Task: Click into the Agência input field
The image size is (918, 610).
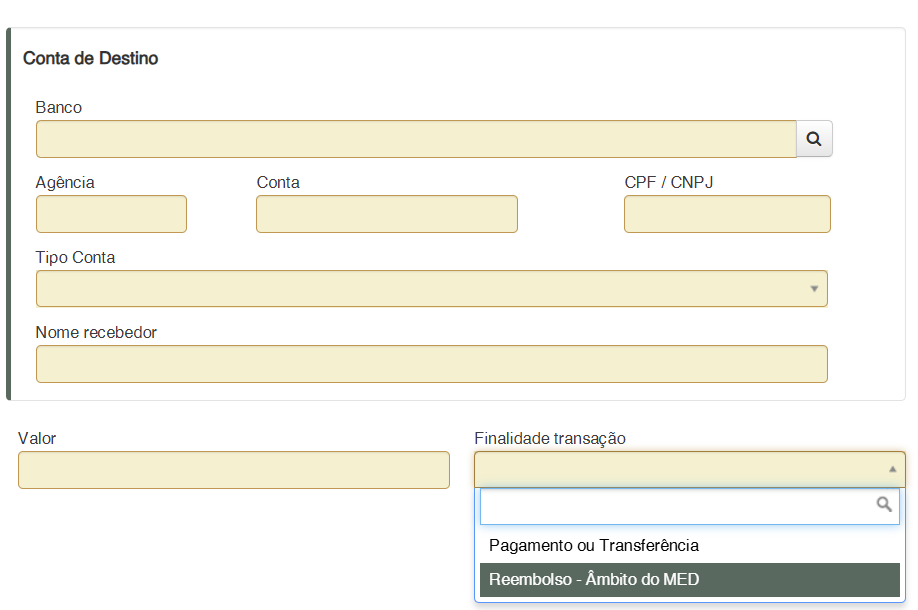Action: coord(111,214)
